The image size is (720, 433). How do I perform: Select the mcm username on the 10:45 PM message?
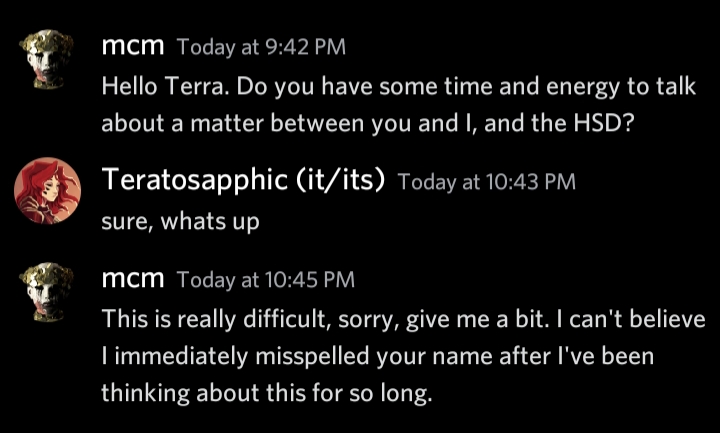(133, 279)
